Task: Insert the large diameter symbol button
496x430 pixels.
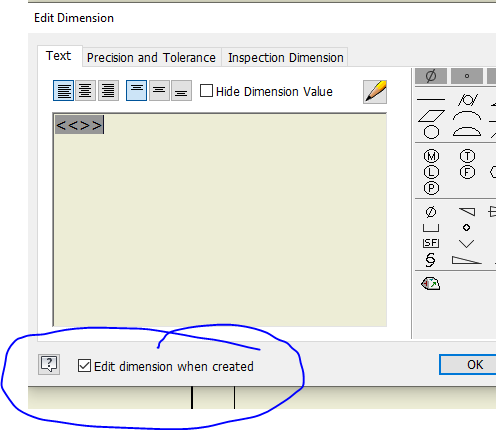Action: pyautogui.click(x=431, y=76)
